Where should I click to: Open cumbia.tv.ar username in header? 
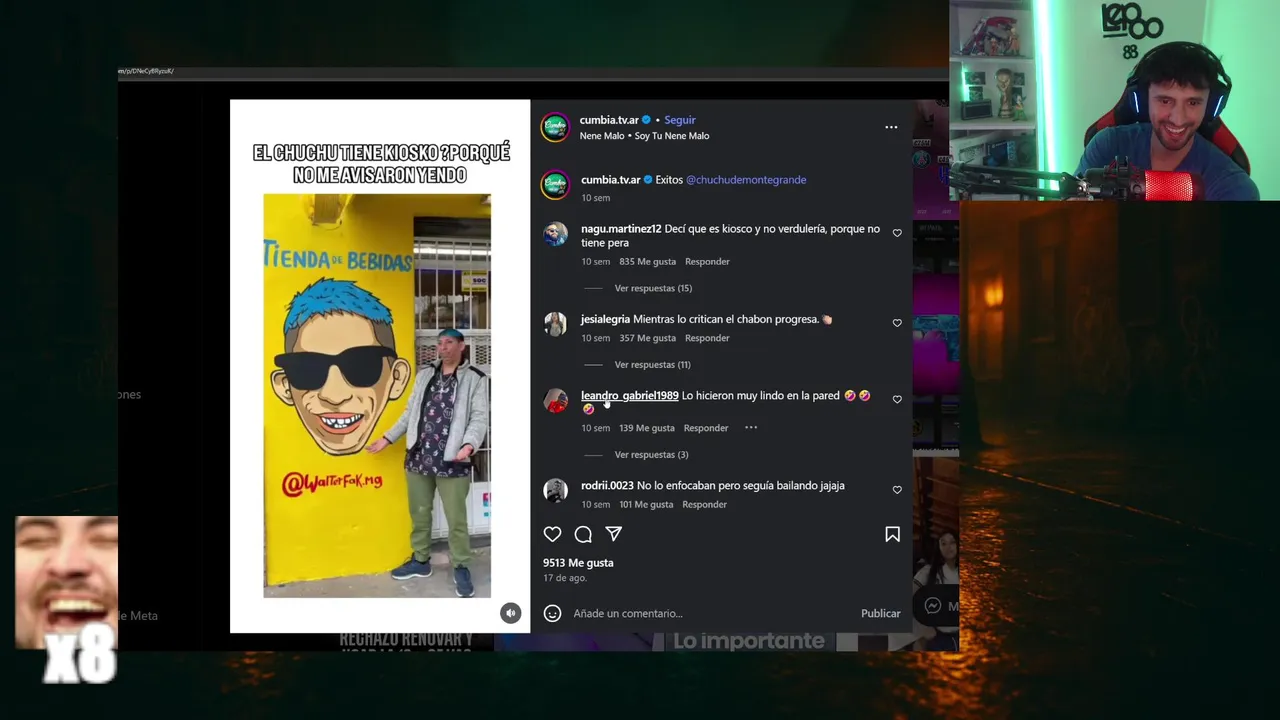(609, 120)
